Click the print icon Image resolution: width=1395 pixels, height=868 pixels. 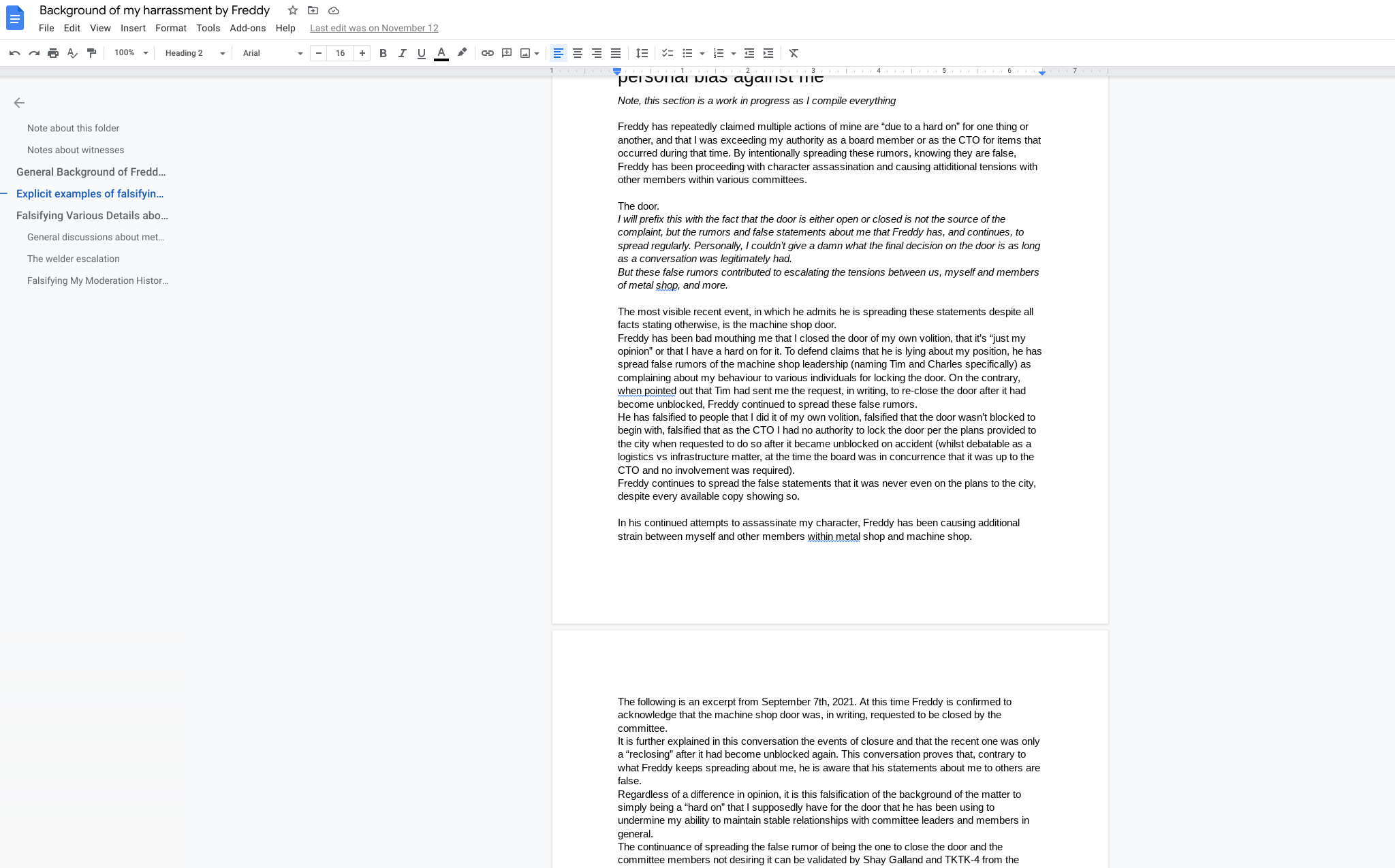click(x=53, y=53)
